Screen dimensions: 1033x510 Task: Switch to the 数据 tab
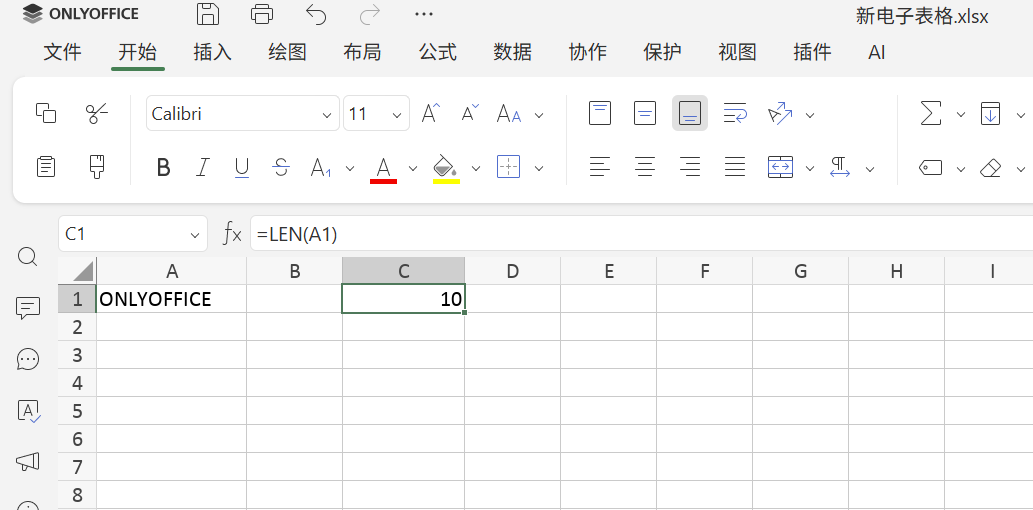pos(513,52)
